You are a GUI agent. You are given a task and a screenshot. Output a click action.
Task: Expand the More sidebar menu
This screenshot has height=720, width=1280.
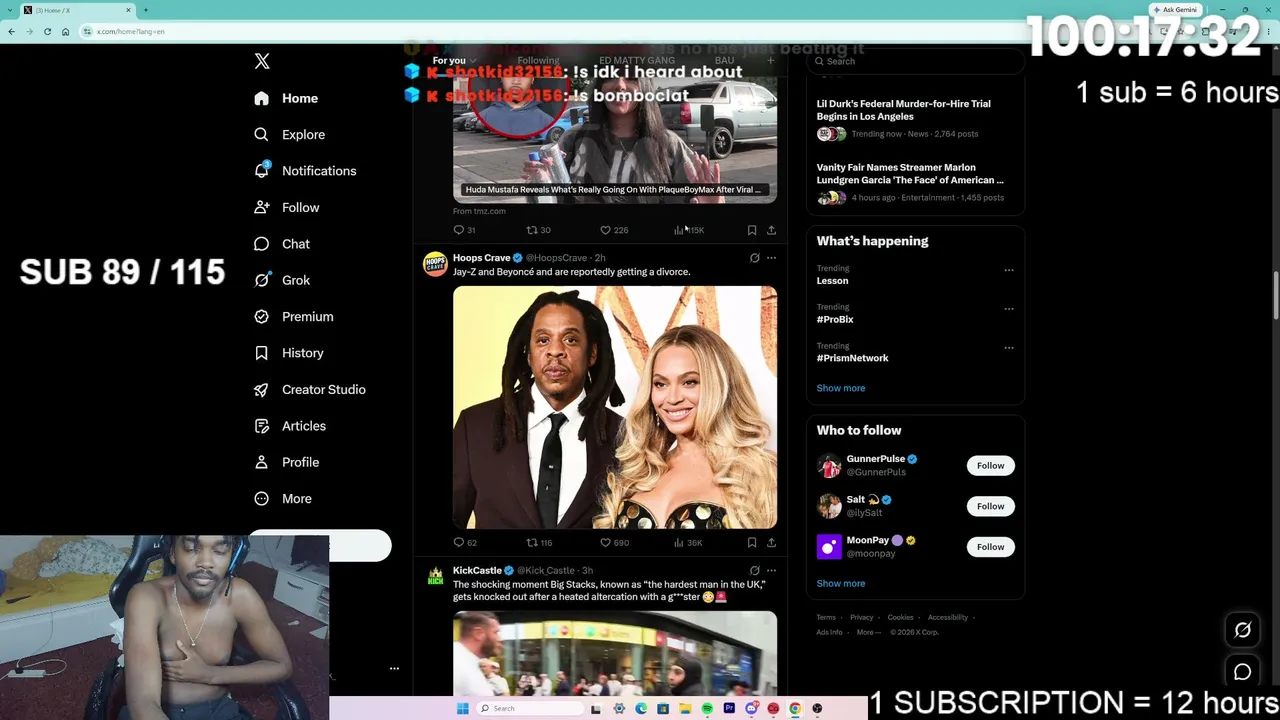click(283, 498)
